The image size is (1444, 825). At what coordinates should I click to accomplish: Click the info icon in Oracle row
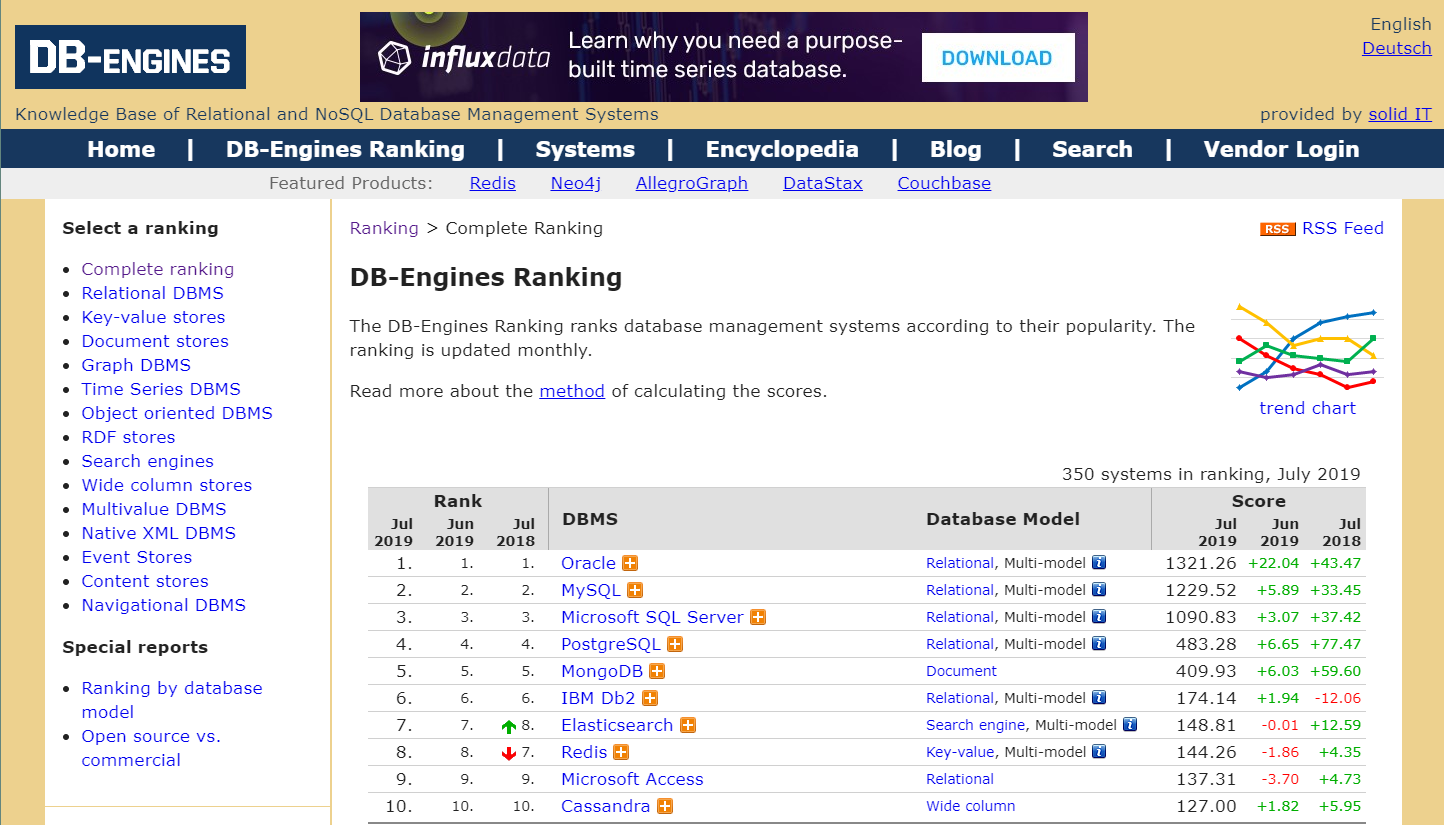click(1099, 563)
